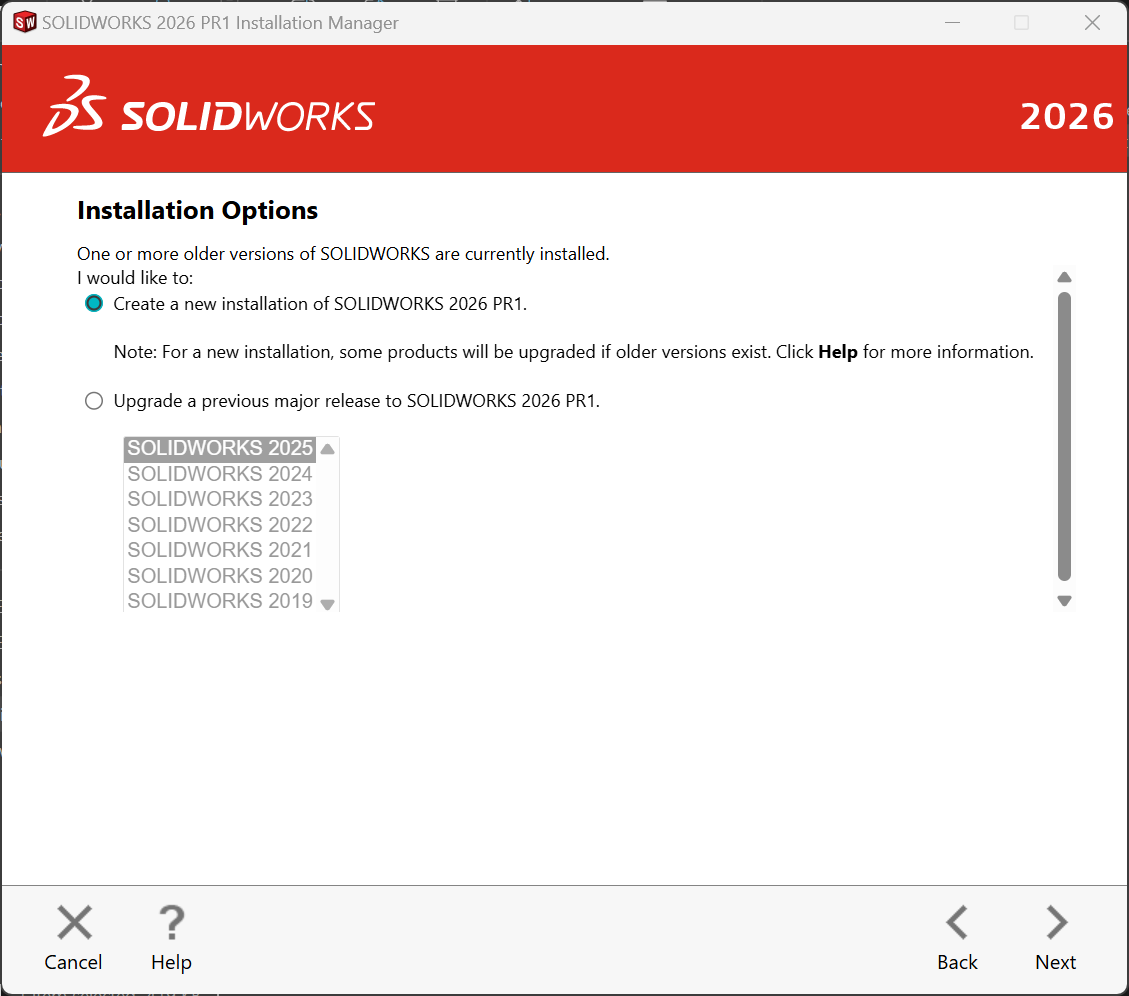The width and height of the screenshot is (1129, 996).
Task: Click the Back chevron icon
Action: pyautogui.click(x=956, y=922)
